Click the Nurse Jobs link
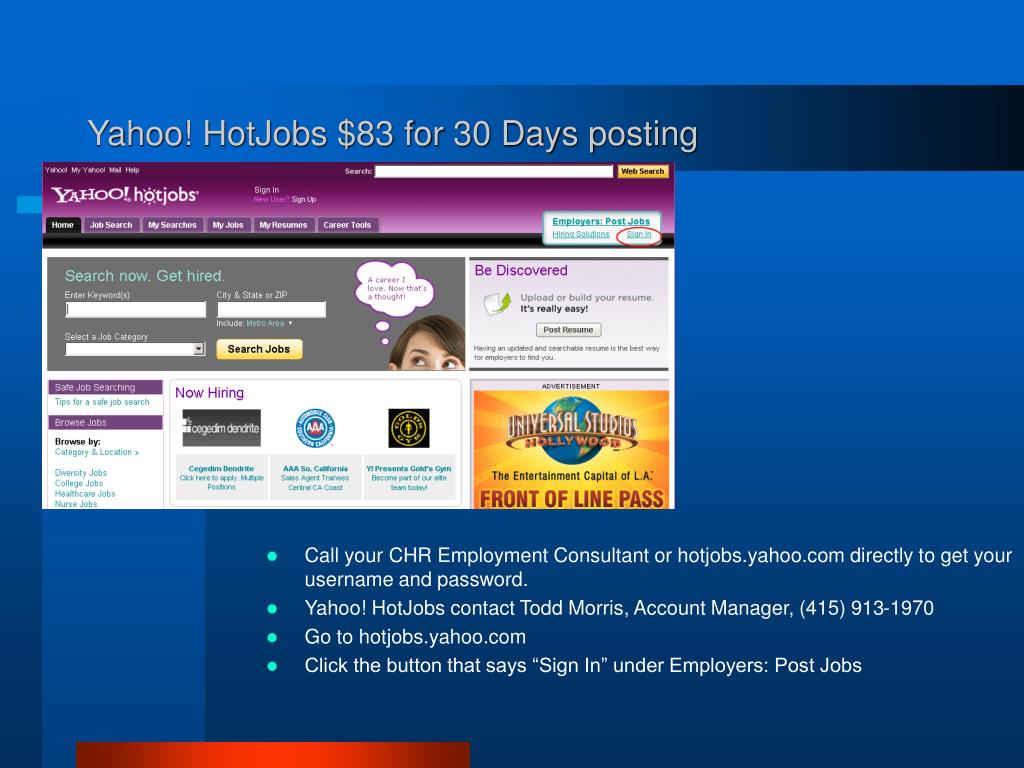This screenshot has width=1024, height=768. pyautogui.click(x=76, y=504)
